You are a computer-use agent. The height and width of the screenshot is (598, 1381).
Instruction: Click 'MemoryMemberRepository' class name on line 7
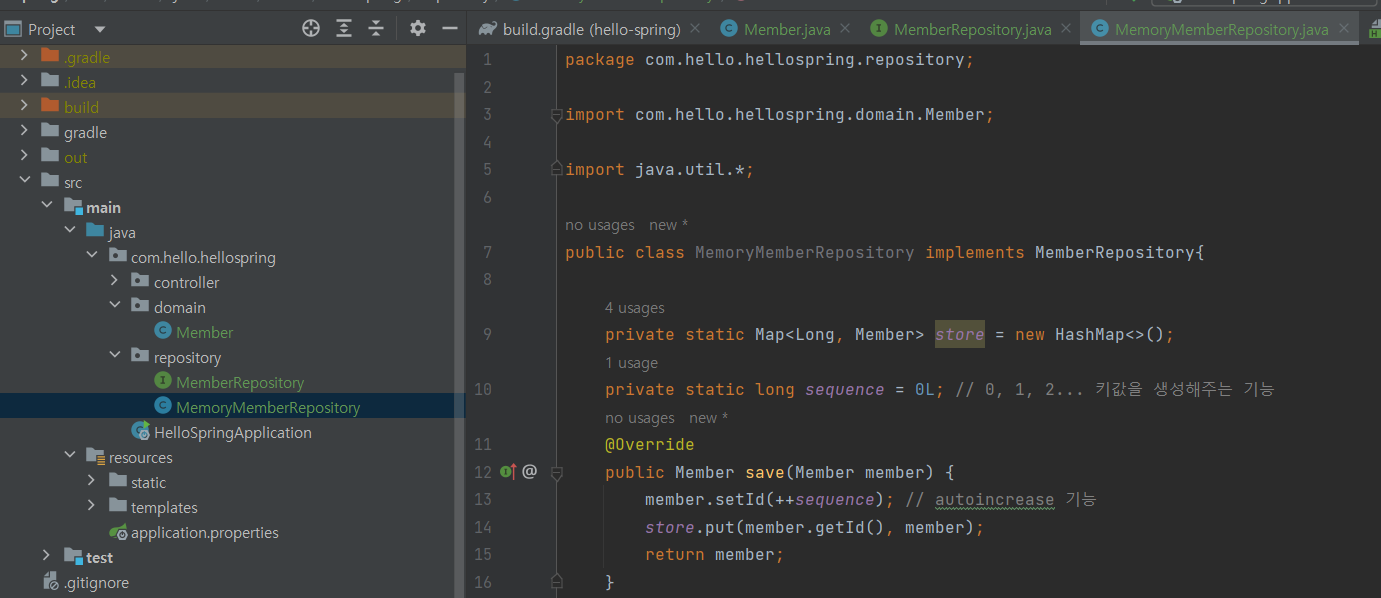(x=805, y=252)
